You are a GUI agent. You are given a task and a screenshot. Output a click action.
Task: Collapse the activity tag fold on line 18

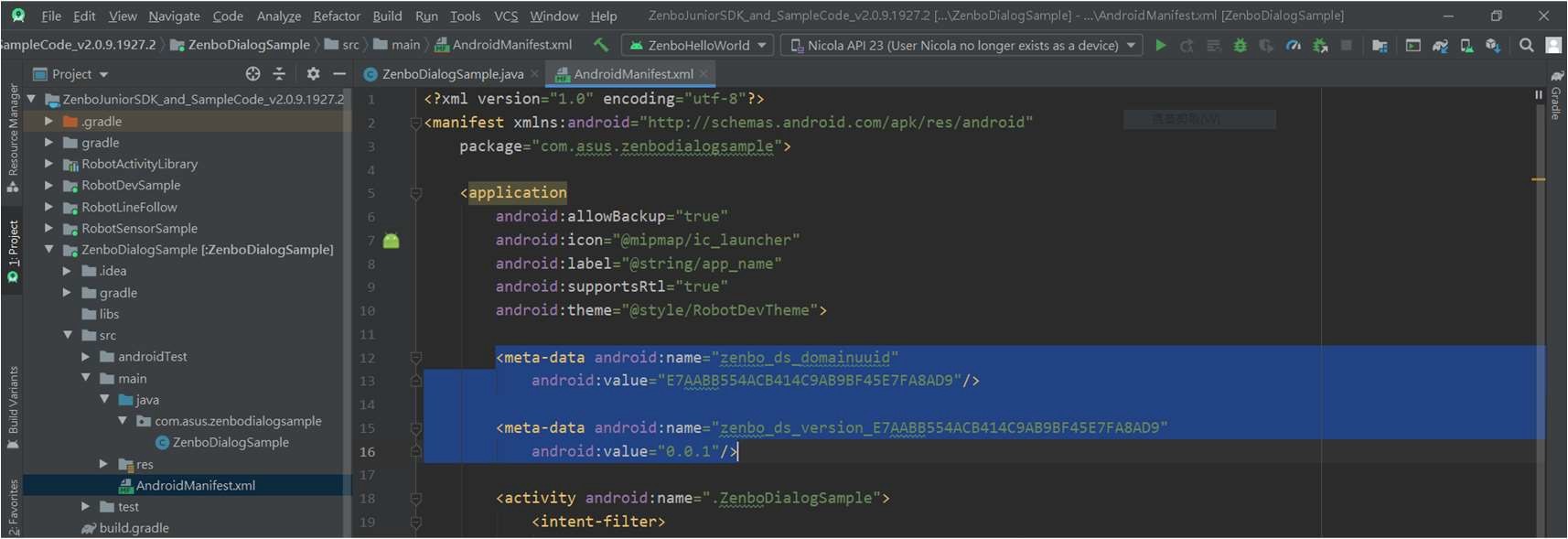point(416,499)
